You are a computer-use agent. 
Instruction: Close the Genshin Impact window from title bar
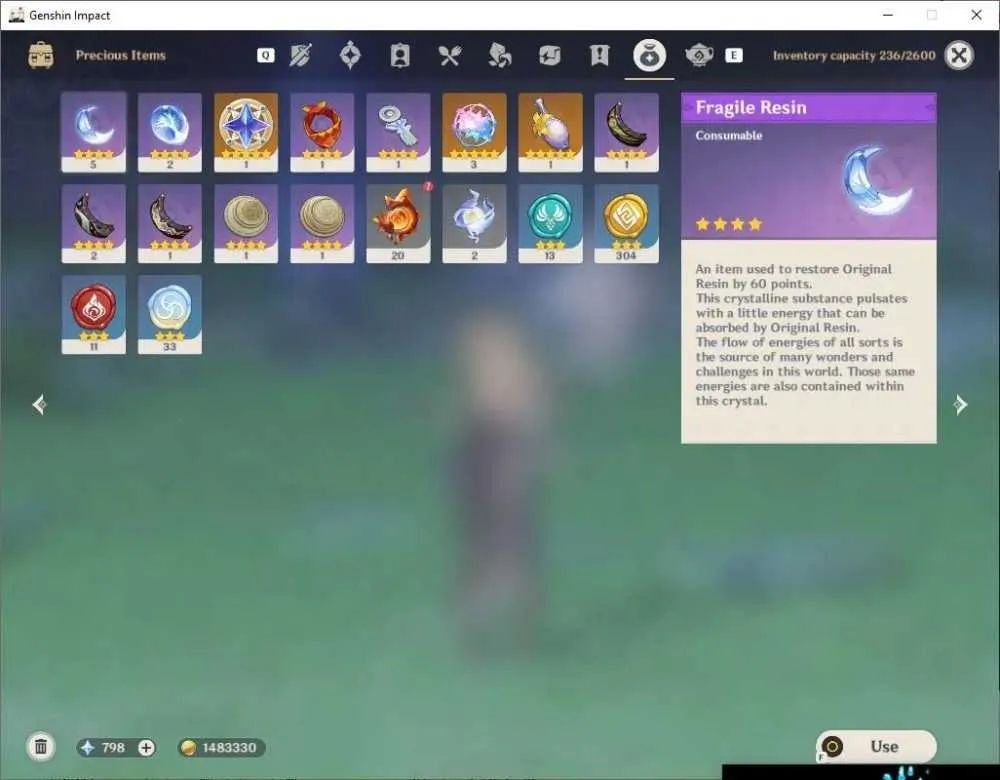tap(976, 15)
